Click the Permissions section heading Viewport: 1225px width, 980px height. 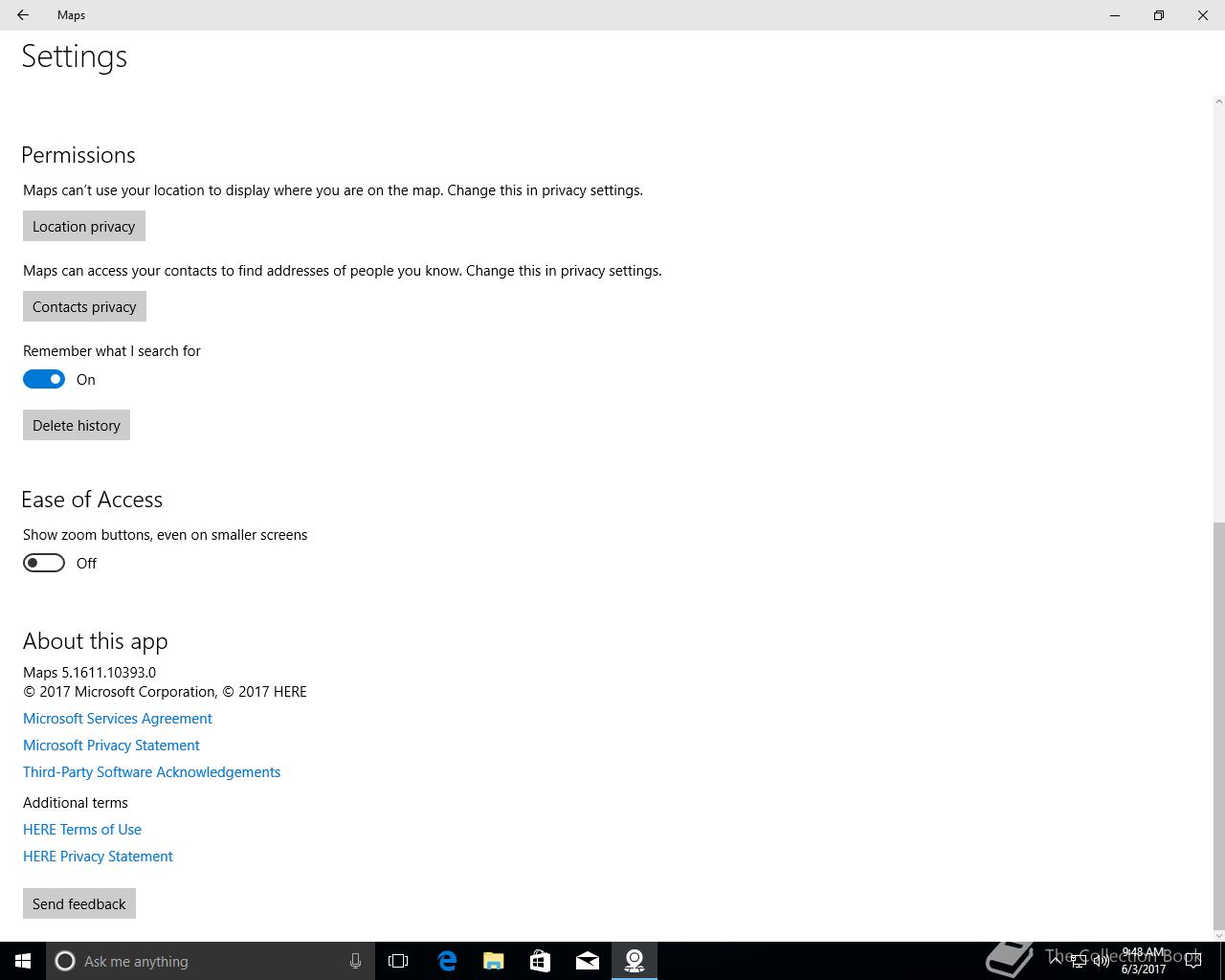point(78,155)
